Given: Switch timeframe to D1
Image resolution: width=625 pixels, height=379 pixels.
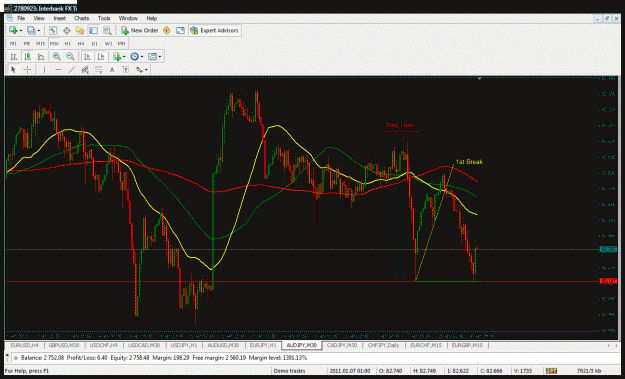Looking at the screenshot, I should click(95, 43).
